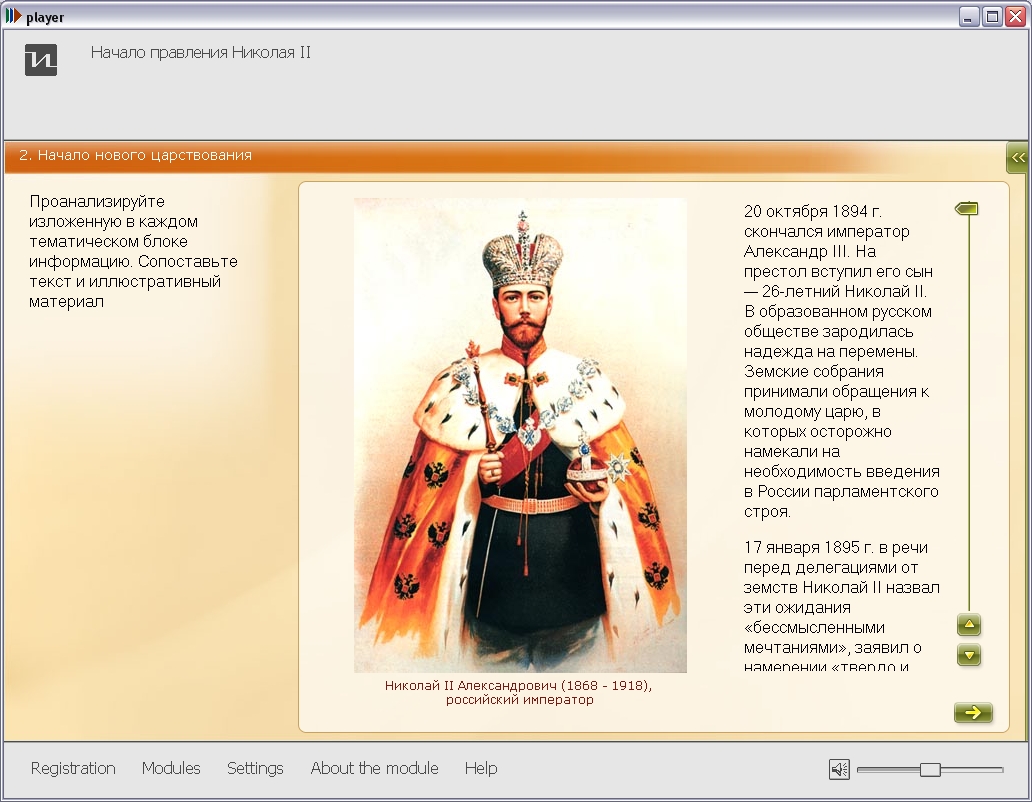Click paragraph starting '20 октября 1894 г.'
The image size is (1032, 802).
pyautogui.click(x=841, y=361)
